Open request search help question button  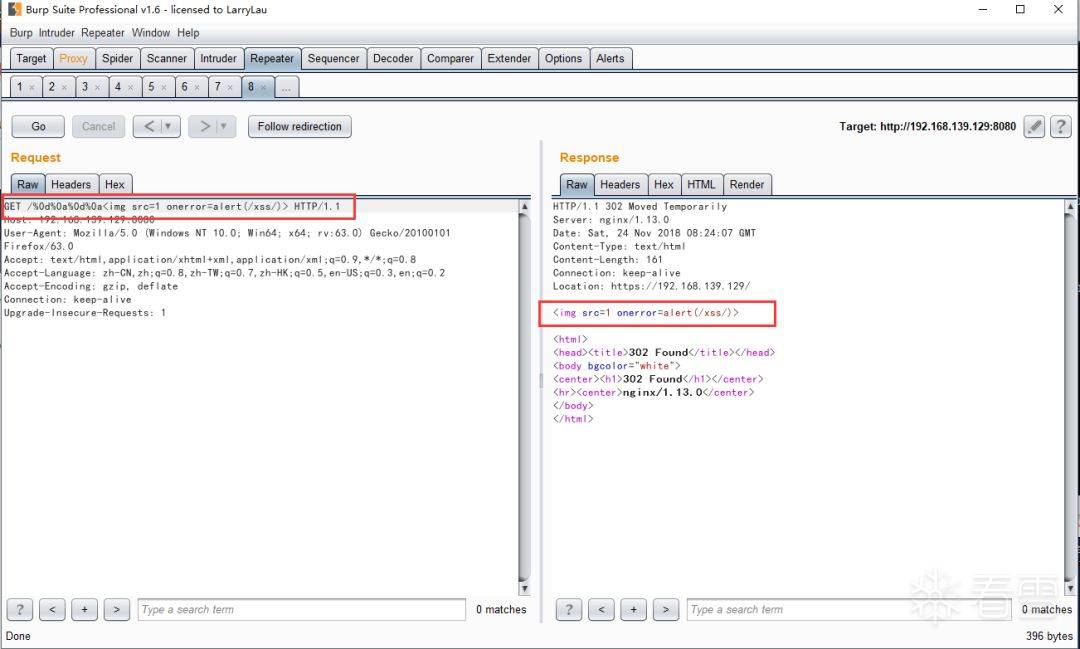[19, 610]
